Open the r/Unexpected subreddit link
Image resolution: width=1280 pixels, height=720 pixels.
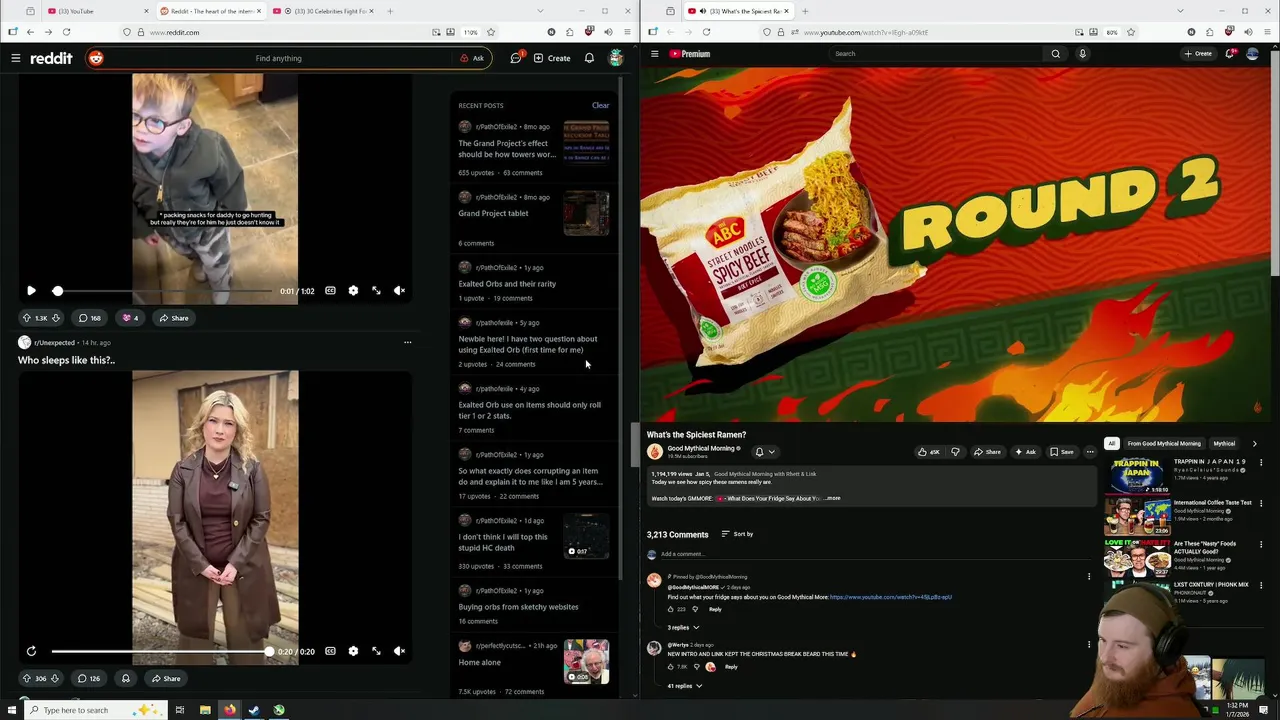(x=54, y=343)
